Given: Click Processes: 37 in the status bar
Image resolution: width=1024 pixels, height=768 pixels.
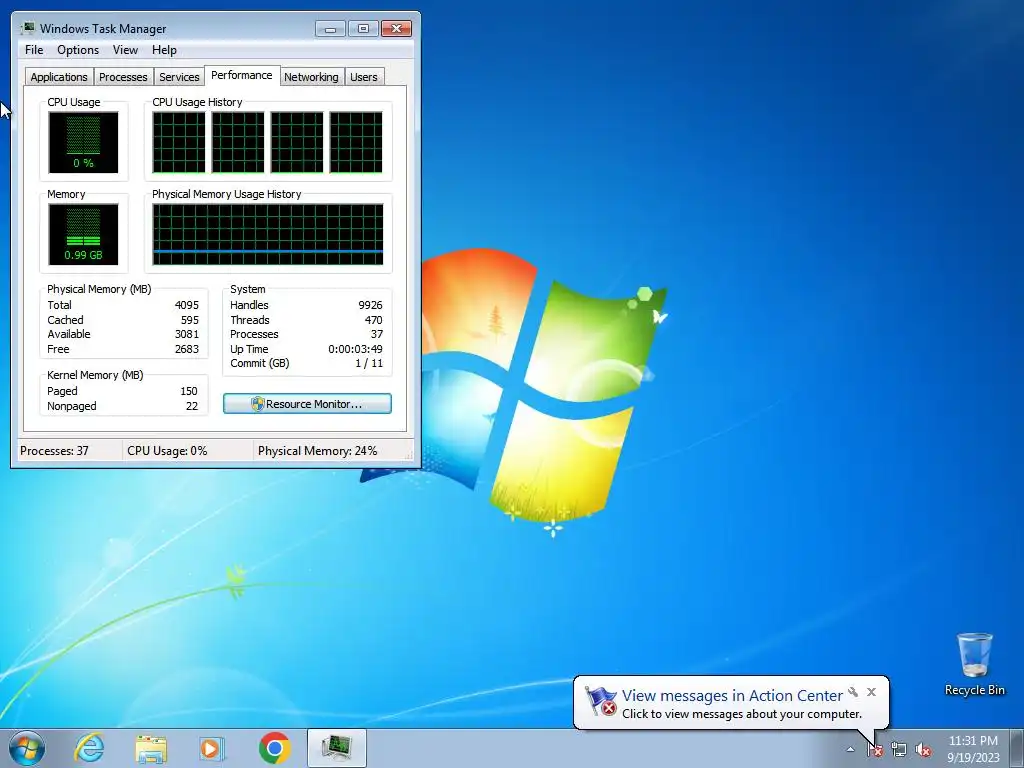Looking at the screenshot, I should (54, 451).
